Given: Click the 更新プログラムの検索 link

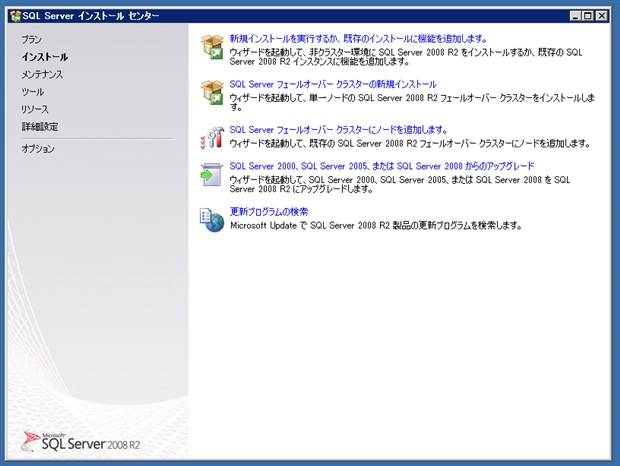Looking at the screenshot, I should pos(269,211).
